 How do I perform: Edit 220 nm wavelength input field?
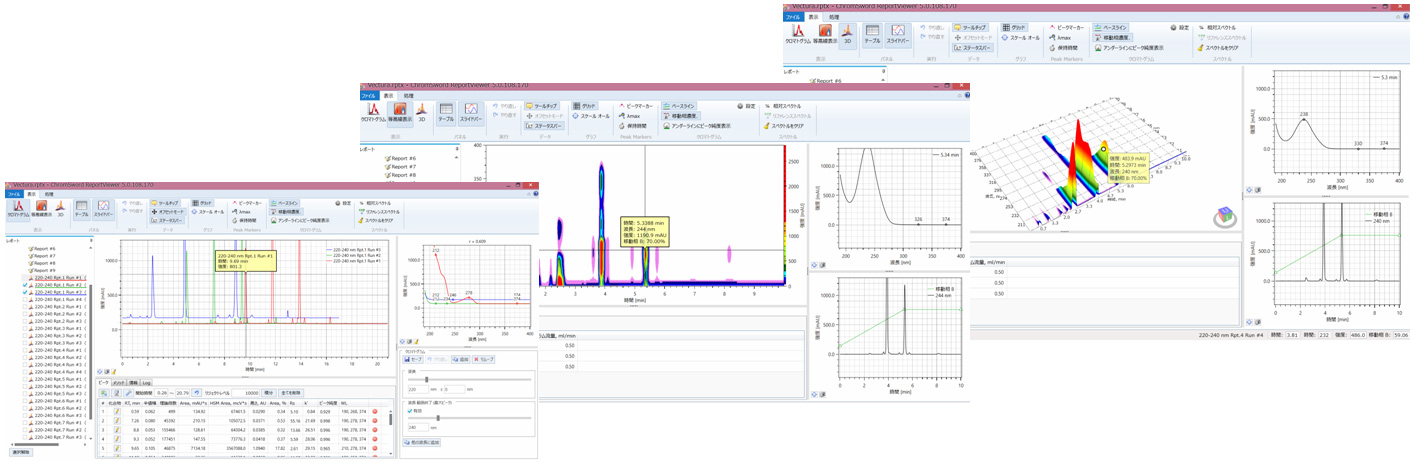[418, 389]
